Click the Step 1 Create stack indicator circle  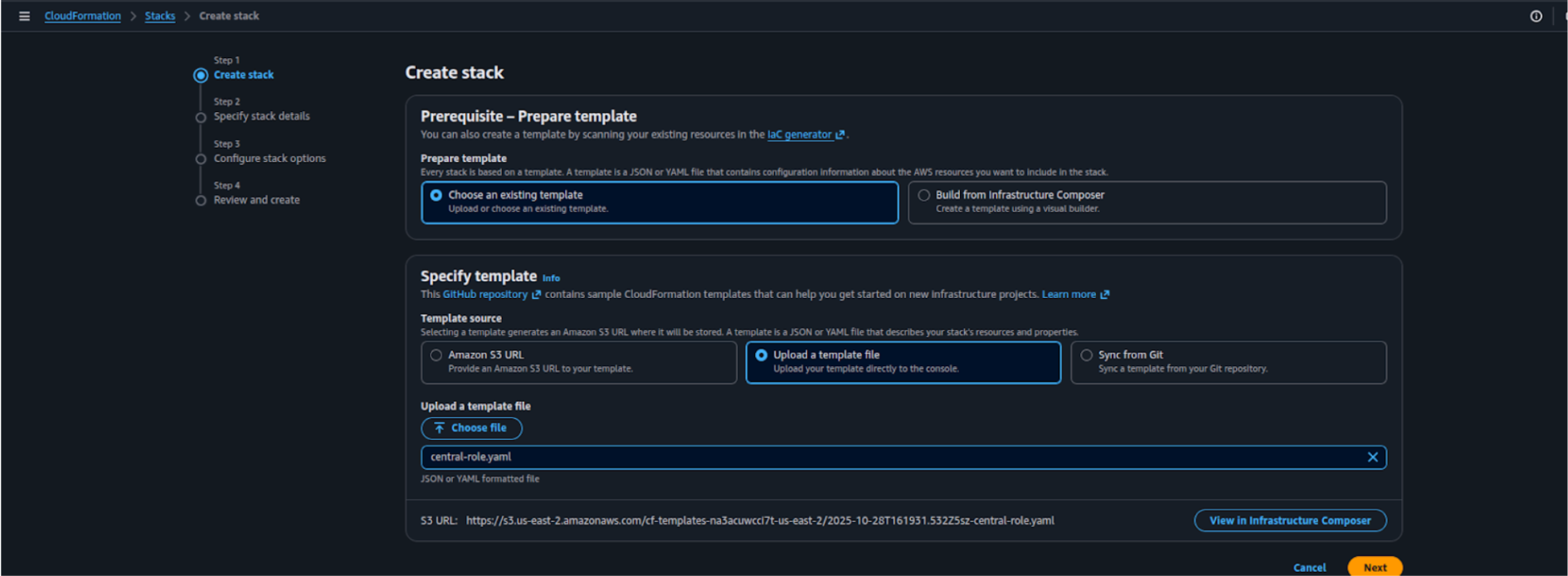click(x=201, y=76)
